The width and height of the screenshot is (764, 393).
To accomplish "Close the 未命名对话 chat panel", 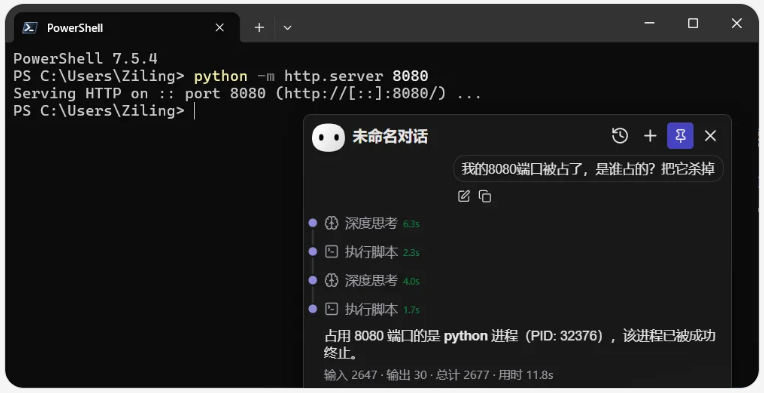I will pyautogui.click(x=710, y=136).
